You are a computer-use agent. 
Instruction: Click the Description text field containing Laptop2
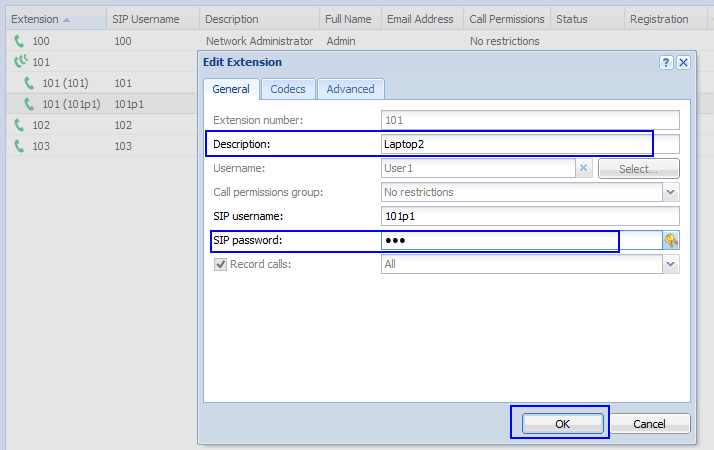click(516, 144)
